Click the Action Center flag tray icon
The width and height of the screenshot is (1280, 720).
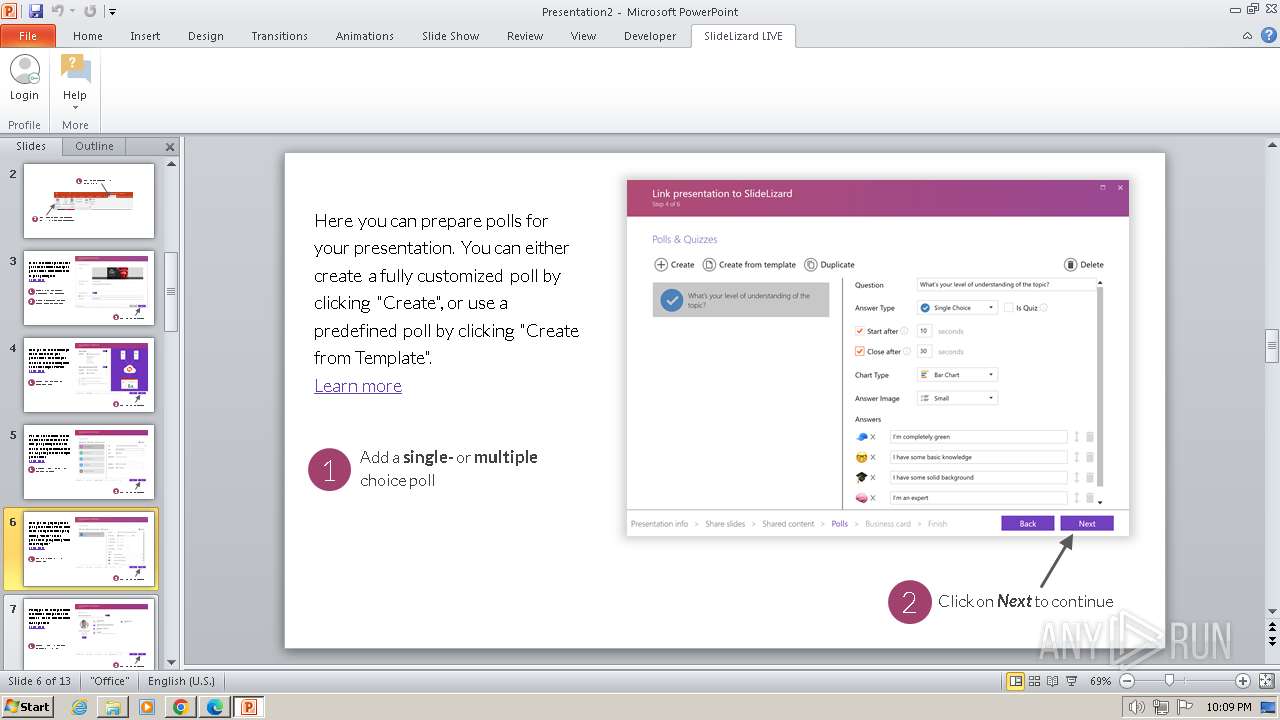tap(1184, 707)
